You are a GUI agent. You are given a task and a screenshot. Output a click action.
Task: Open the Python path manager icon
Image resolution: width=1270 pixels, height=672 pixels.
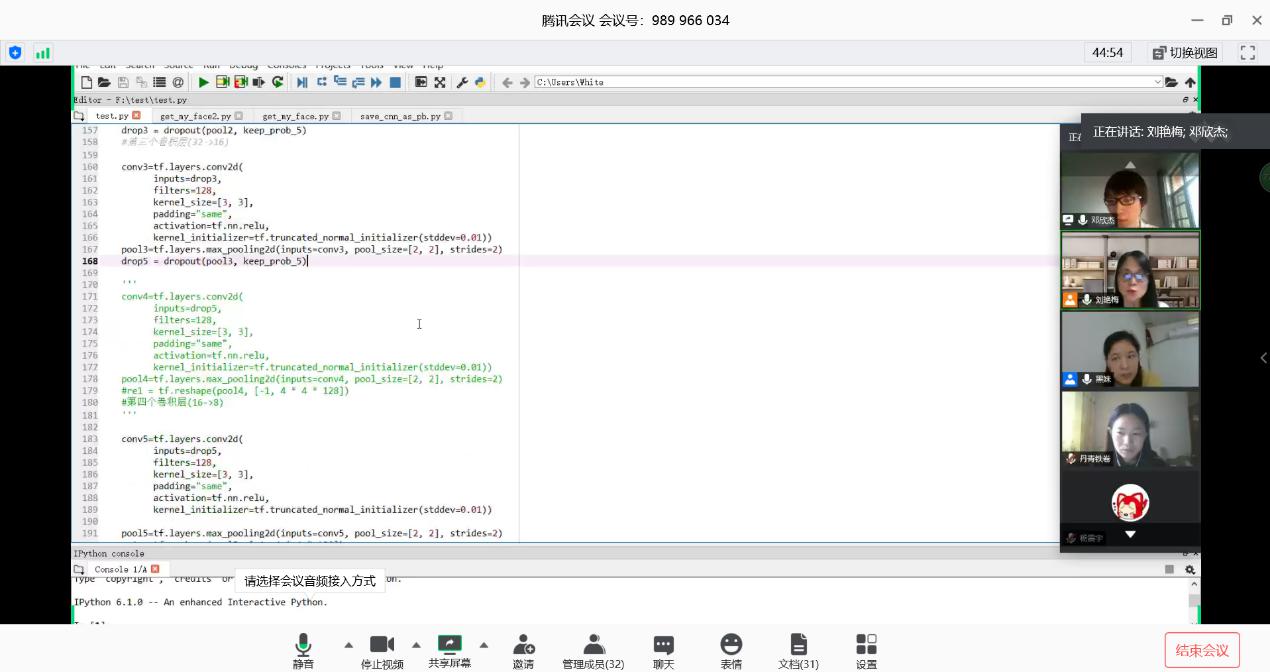point(480,82)
